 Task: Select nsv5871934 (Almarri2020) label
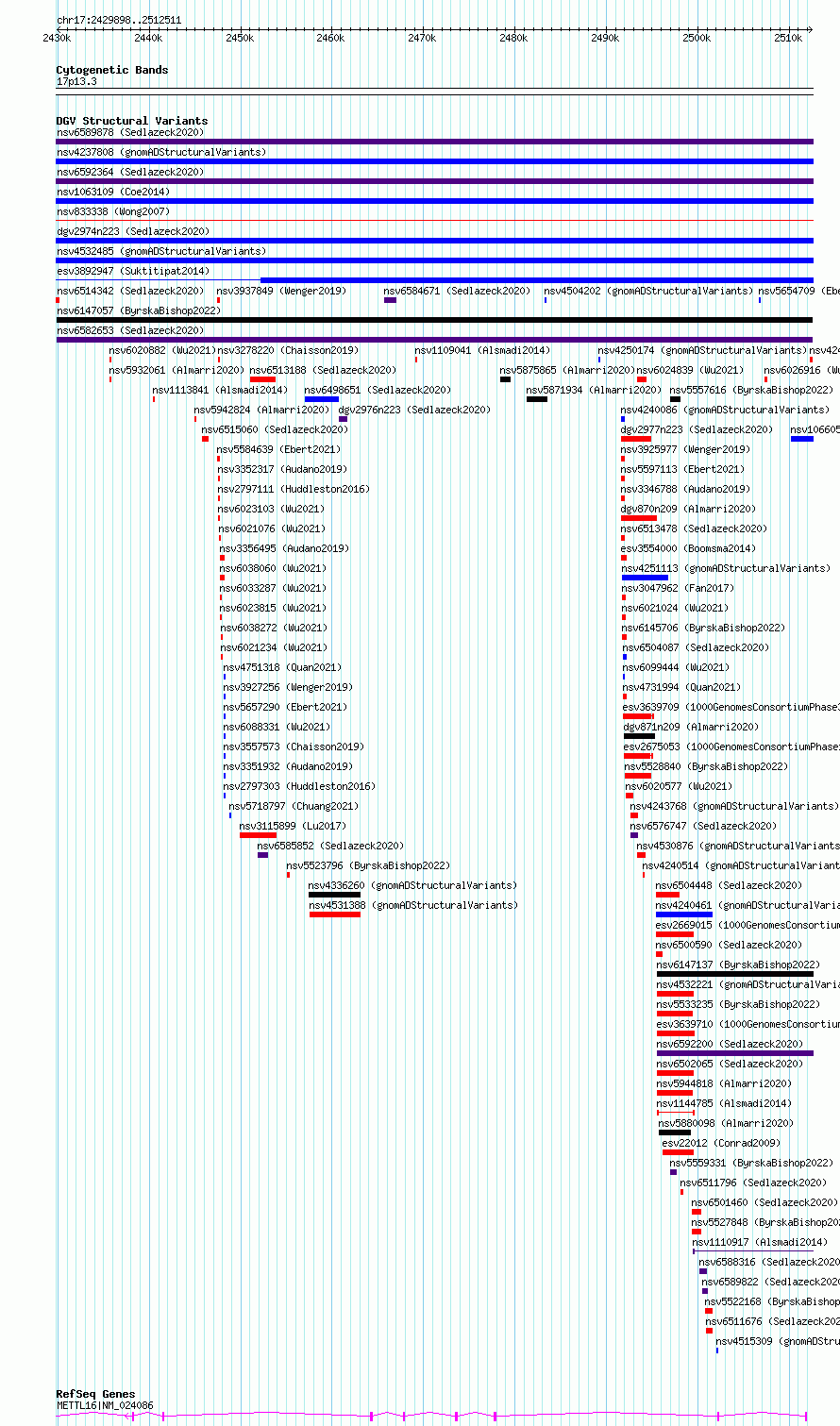click(x=595, y=390)
